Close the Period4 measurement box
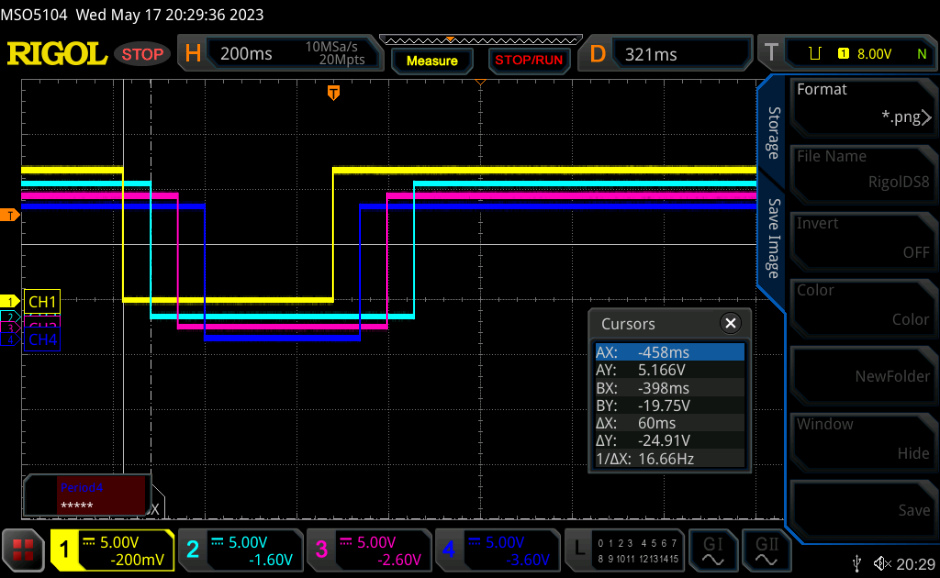Screen dimensions: 940x578 [x=155, y=509]
